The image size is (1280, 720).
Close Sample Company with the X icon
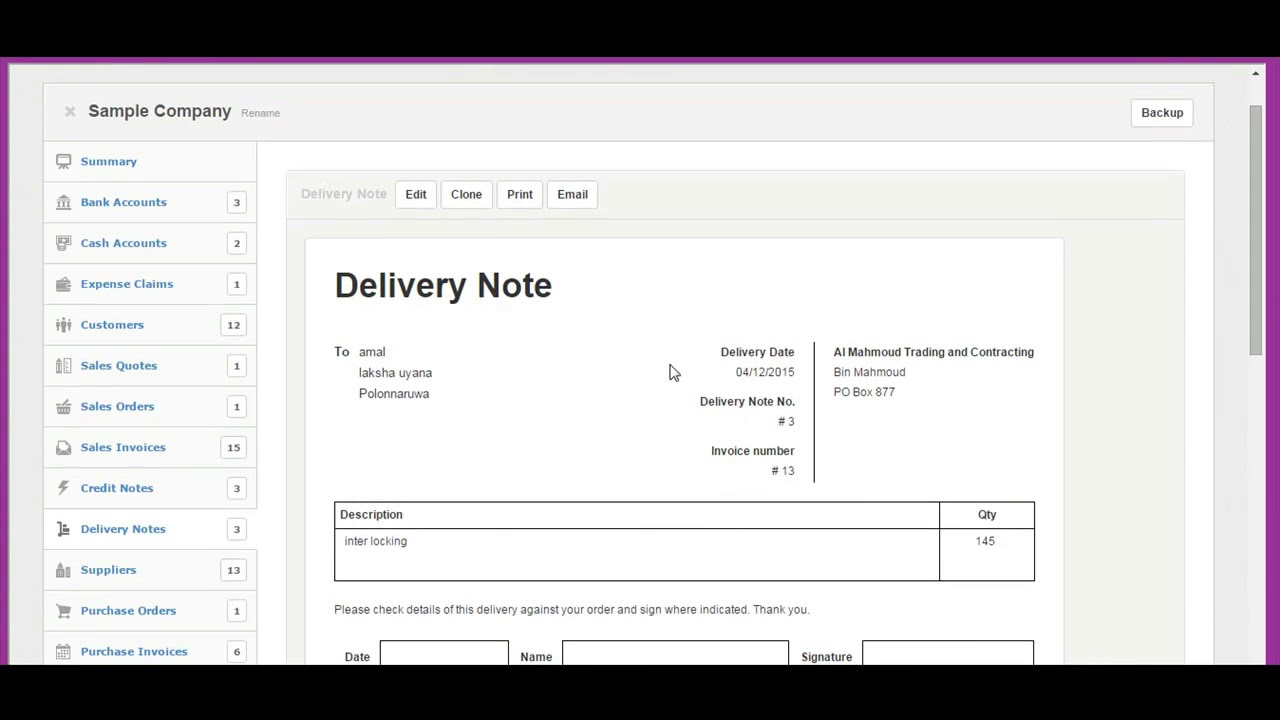70,112
